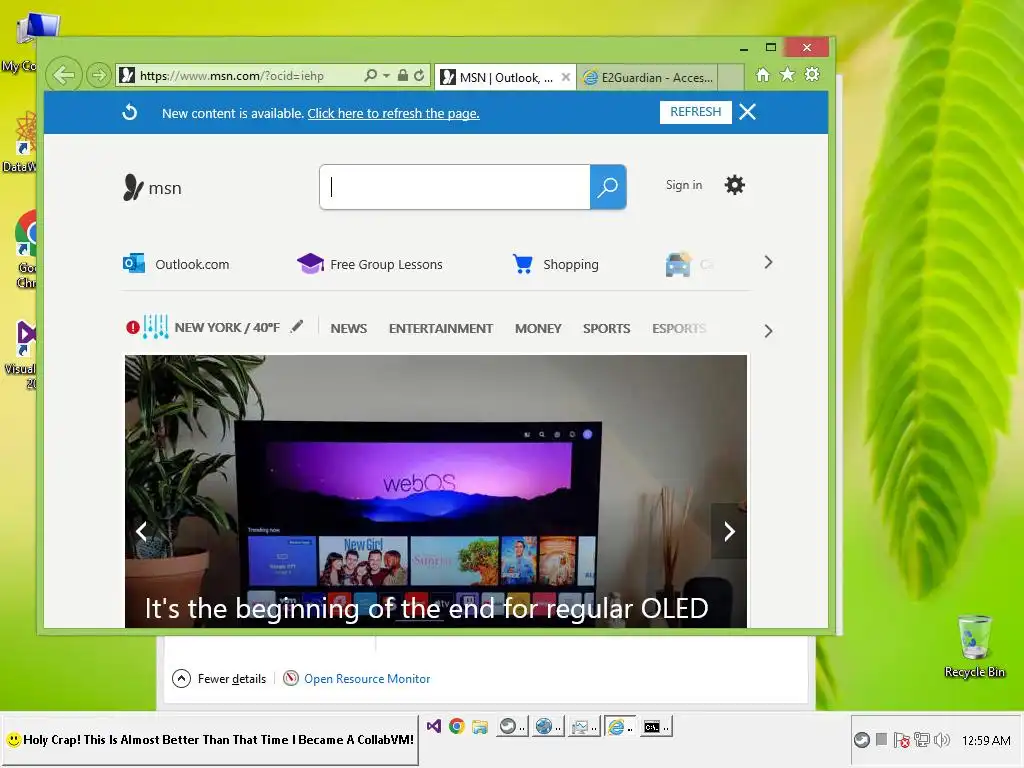Image resolution: width=1024 pixels, height=768 pixels.
Task: Open Google Chrome from the taskbar
Action: coord(456,726)
